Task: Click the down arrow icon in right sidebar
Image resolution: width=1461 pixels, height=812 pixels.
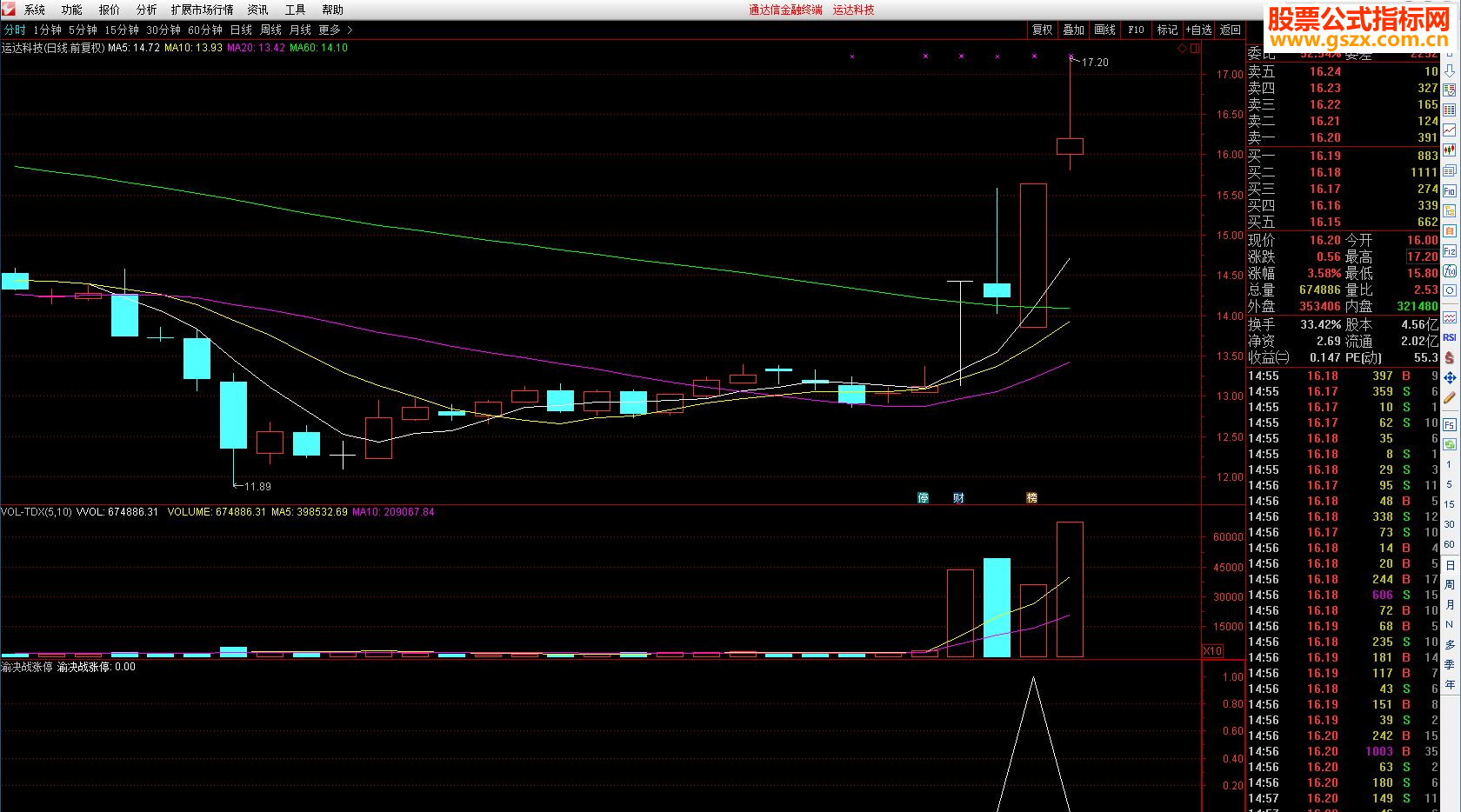Action: (x=1450, y=70)
